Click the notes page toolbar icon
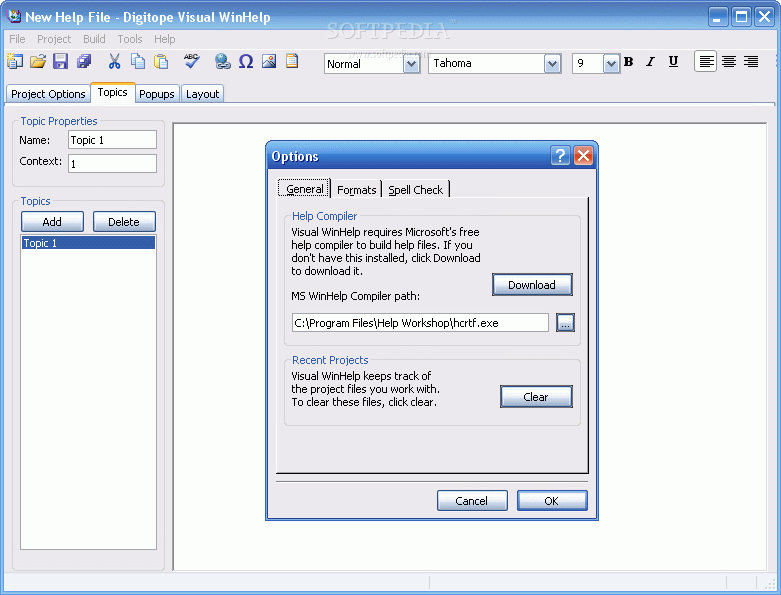781x595 pixels. (292, 61)
